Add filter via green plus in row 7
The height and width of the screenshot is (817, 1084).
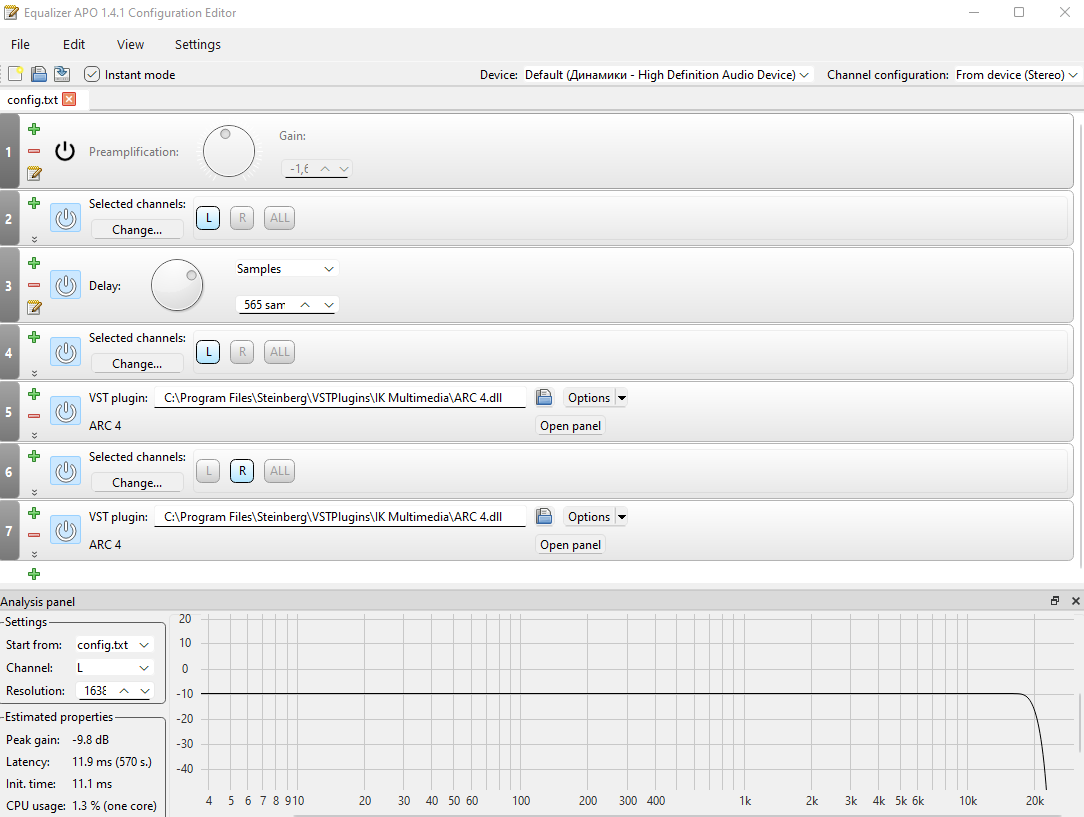[x=34, y=513]
